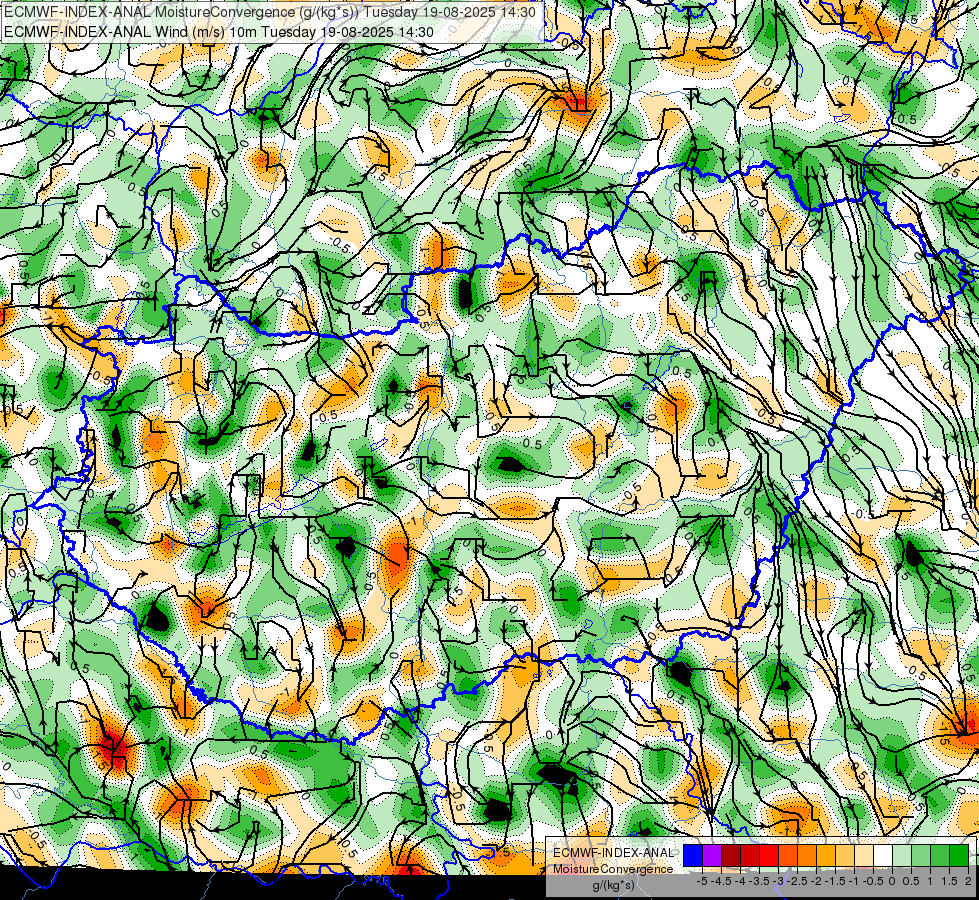Click the '1.5' legend tick label
This screenshot has height=900, width=979.
point(949,881)
